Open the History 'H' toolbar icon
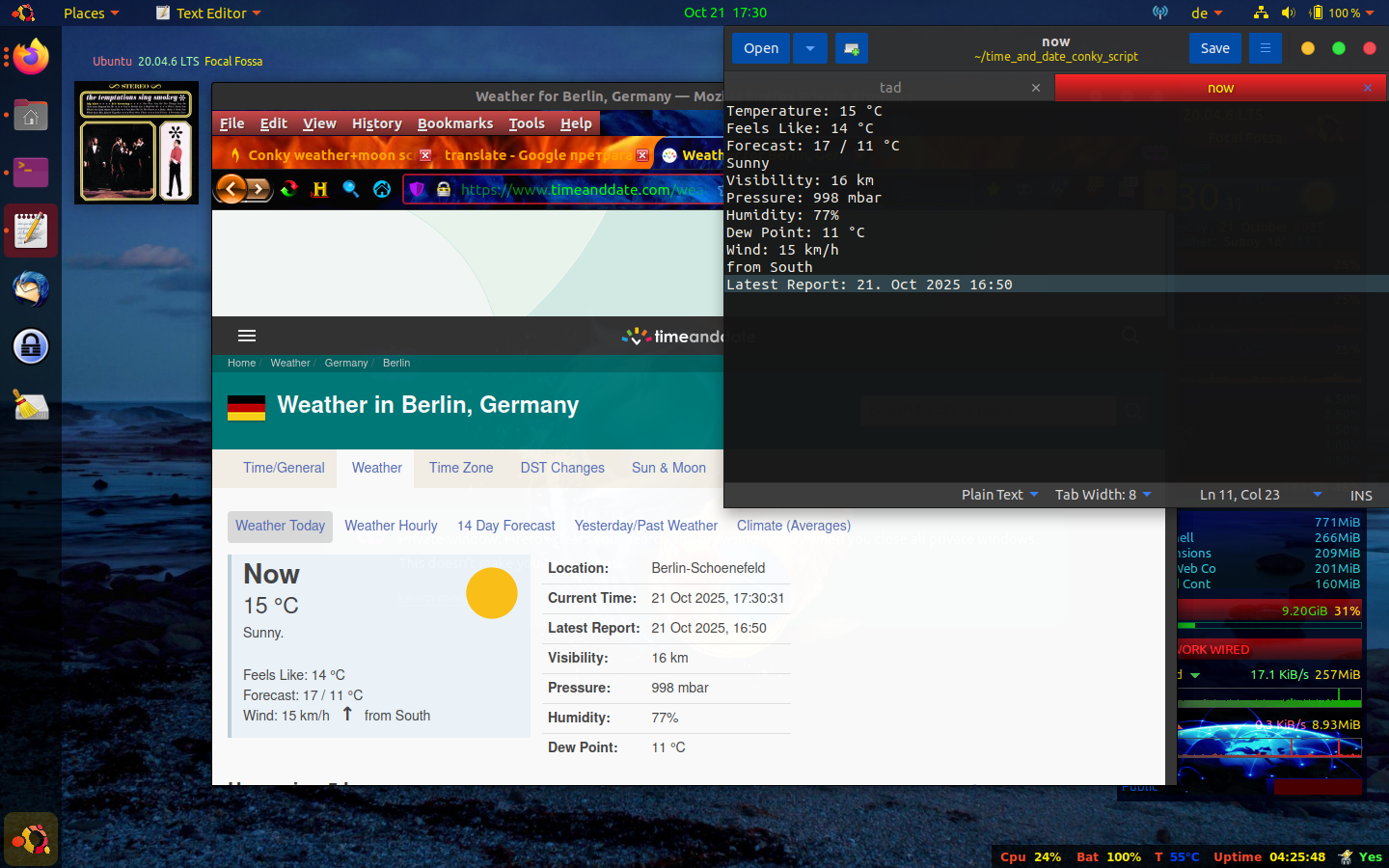The width and height of the screenshot is (1389, 868). pos(320,189)
